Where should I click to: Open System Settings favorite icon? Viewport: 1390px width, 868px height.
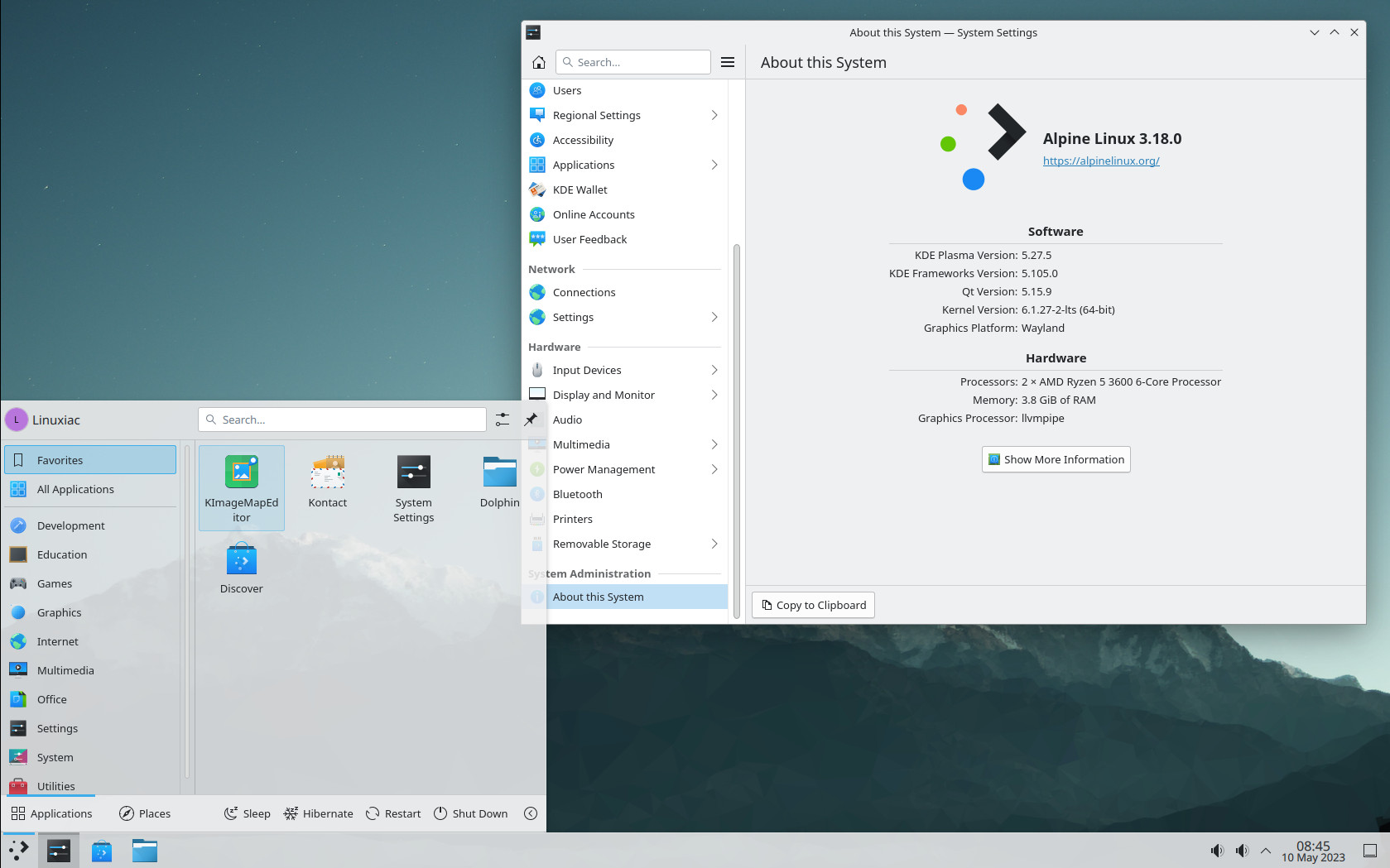[414, 488]
